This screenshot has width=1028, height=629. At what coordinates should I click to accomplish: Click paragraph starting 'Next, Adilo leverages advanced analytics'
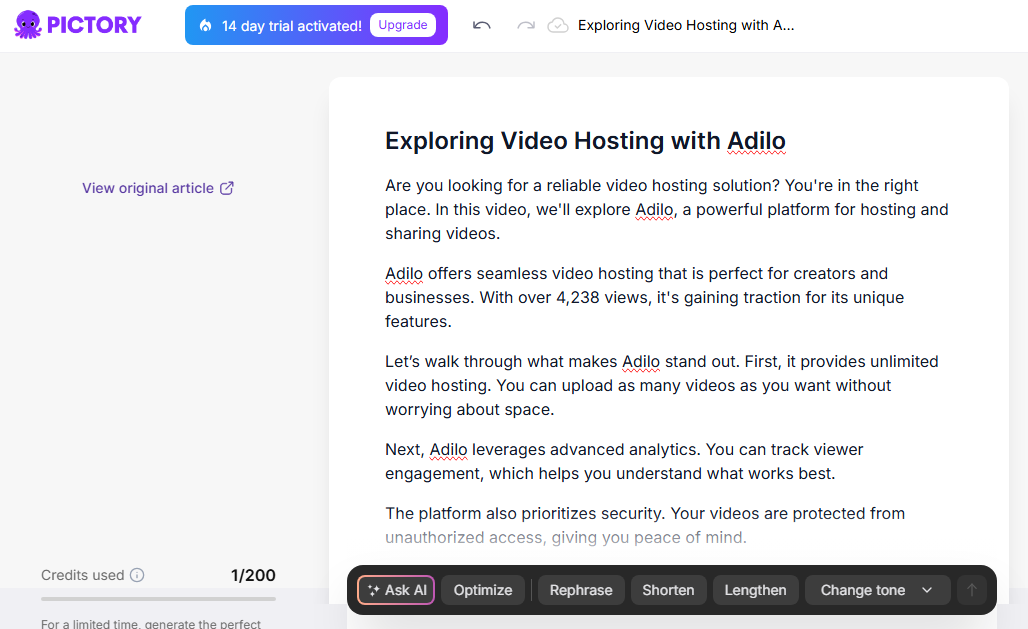click(624, 461)
